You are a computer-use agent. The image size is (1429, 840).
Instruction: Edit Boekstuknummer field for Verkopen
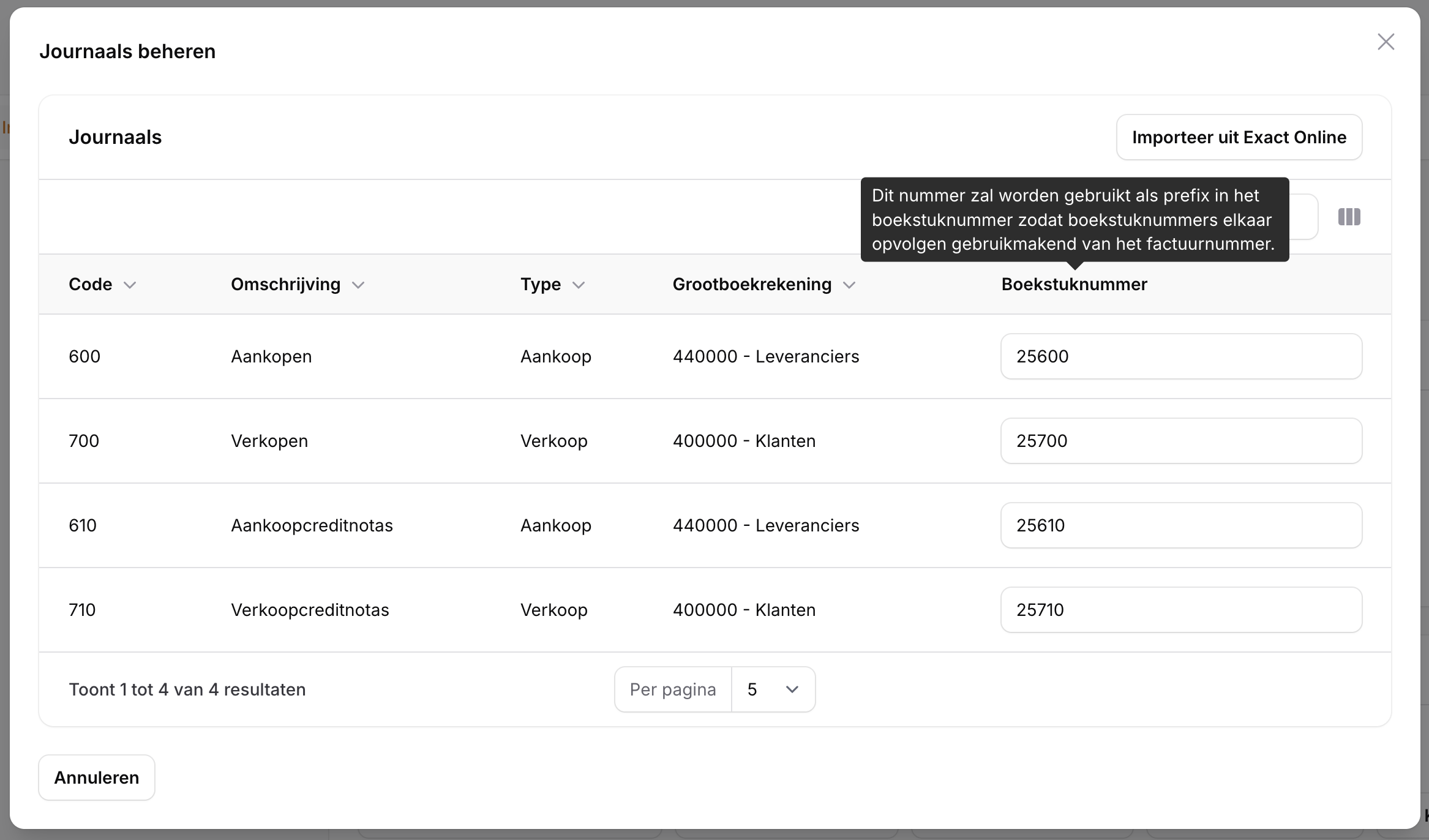(1180, 441)
